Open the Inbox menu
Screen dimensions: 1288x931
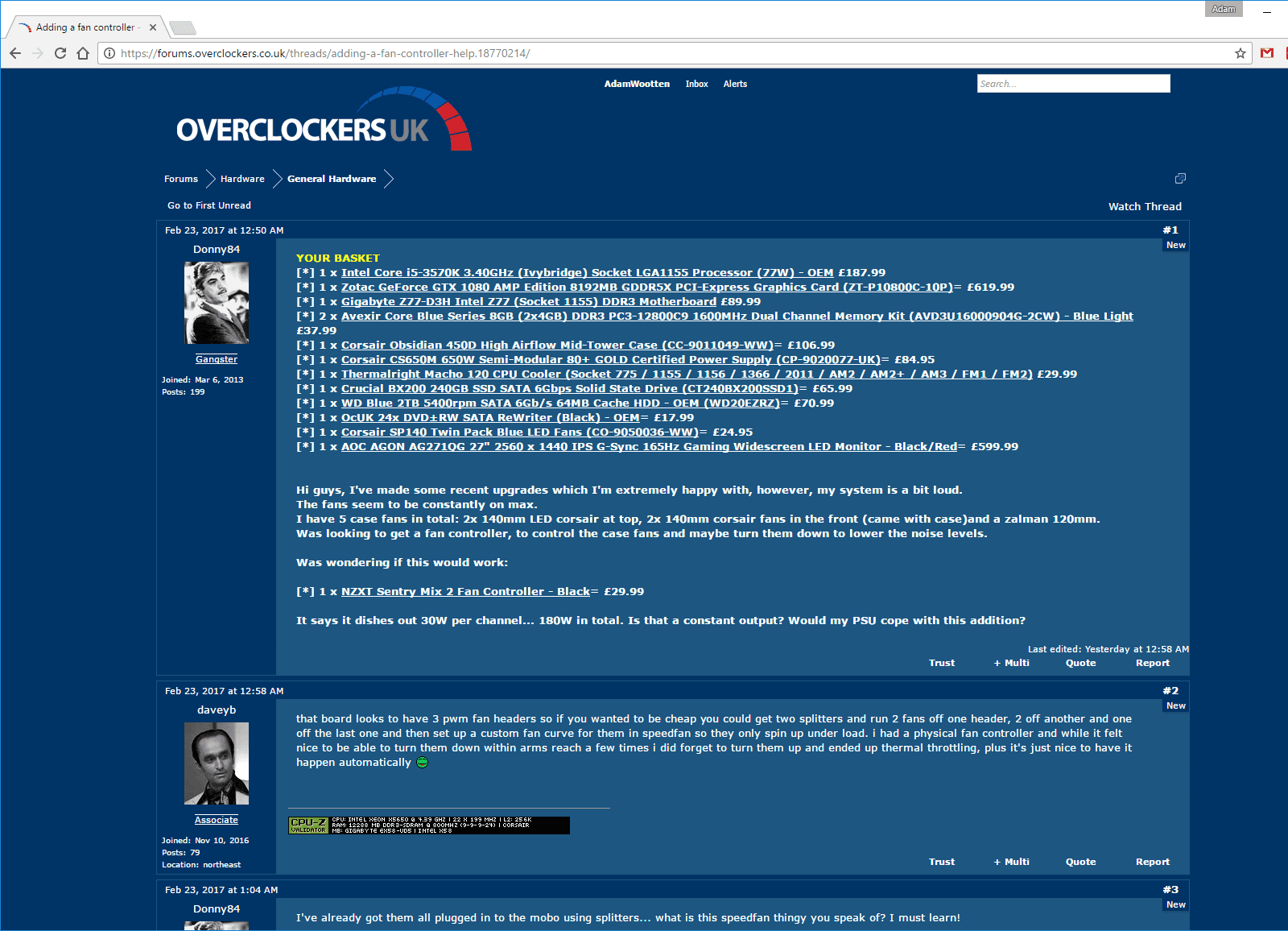(696, 84)
